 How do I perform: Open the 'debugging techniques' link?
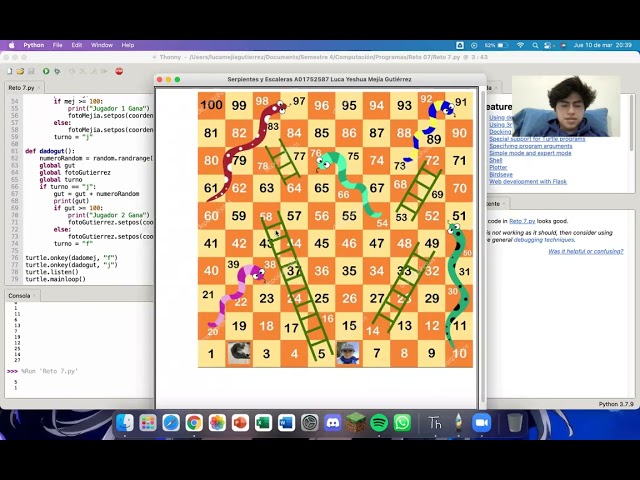pyautogui.click(x=543, y=240)
